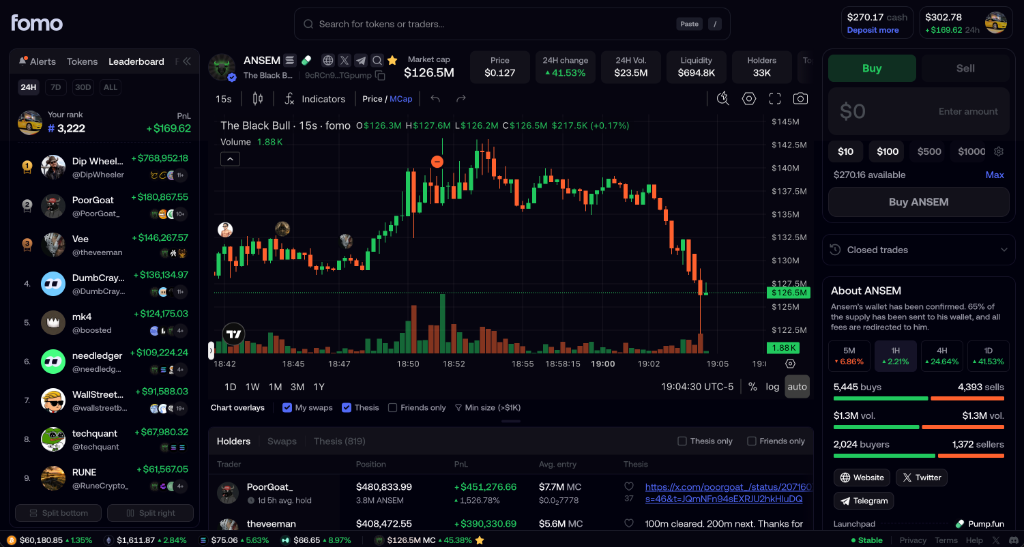Open the chart quick search tool
Viewport: 1024px width, 547px height.
(722, 99)
